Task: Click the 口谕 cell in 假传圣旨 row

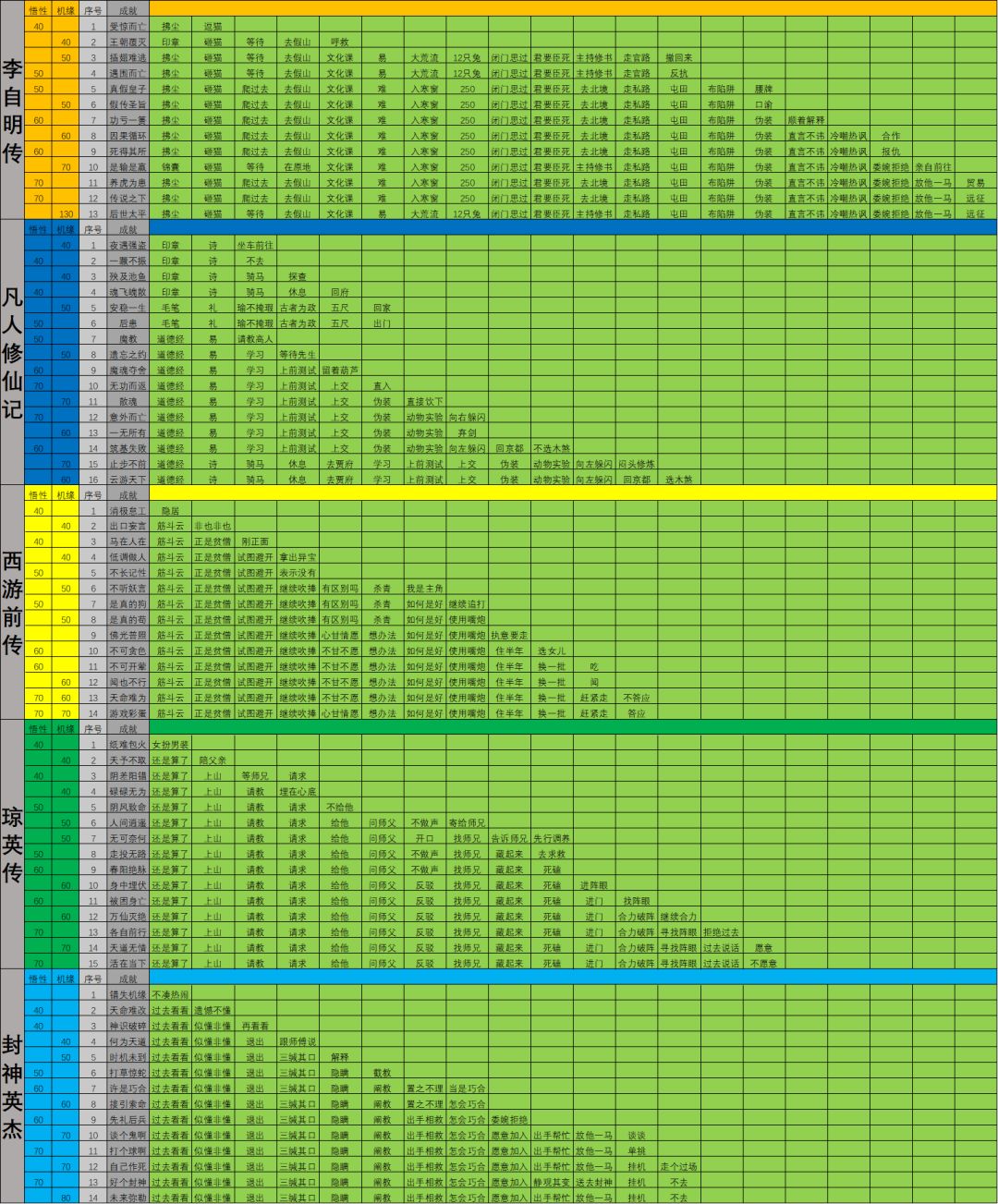Action: click(763, 105)
